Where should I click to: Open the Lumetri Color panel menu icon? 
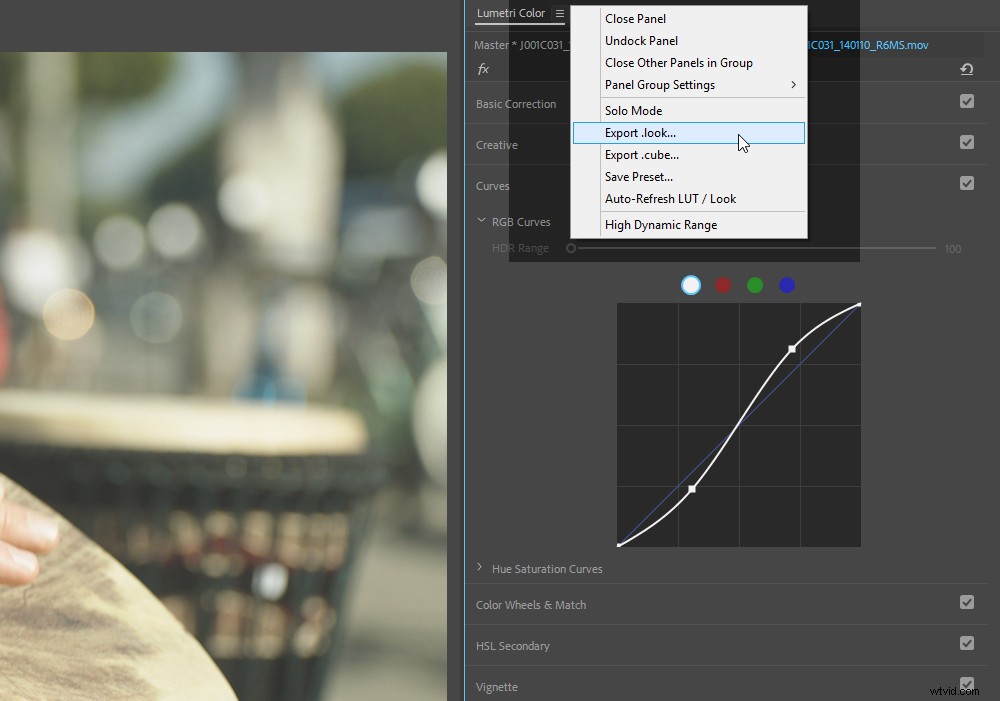559,14
